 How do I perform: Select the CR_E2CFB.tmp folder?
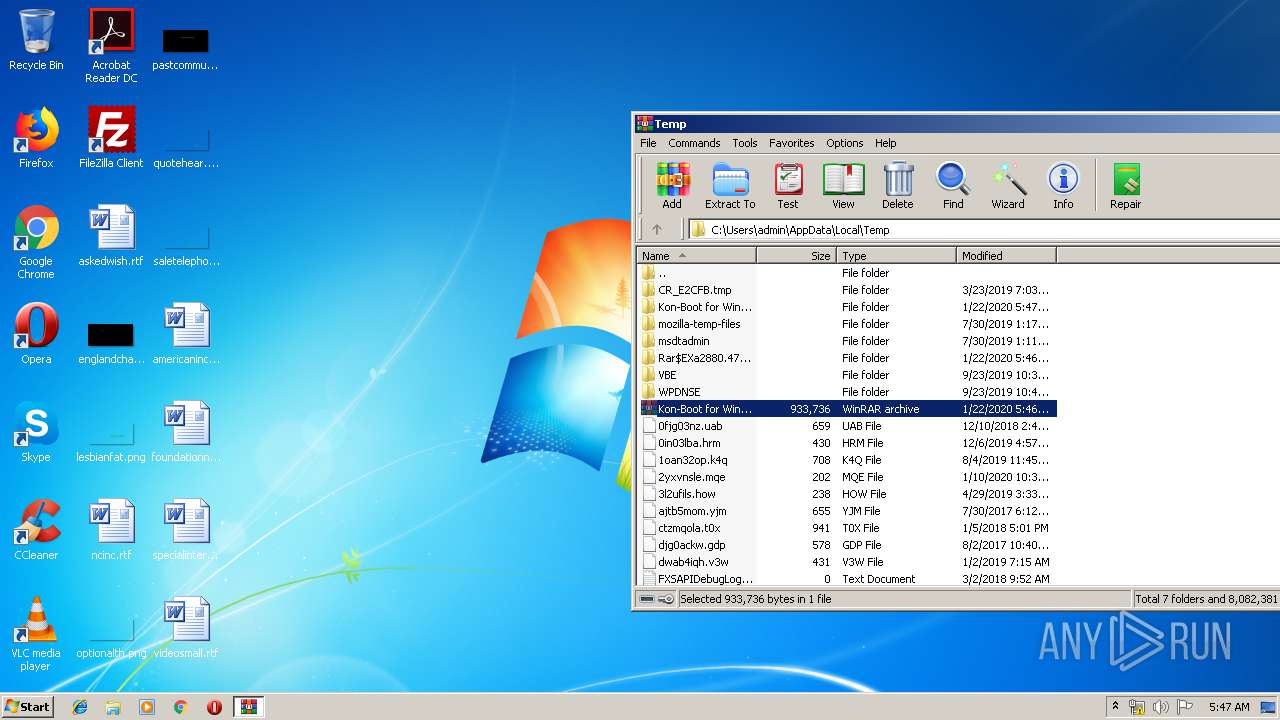(847, 290)
